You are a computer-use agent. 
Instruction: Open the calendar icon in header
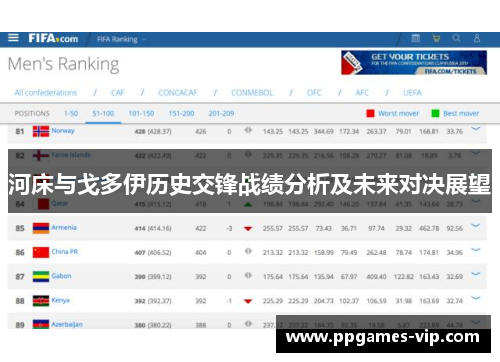point(416,38)
